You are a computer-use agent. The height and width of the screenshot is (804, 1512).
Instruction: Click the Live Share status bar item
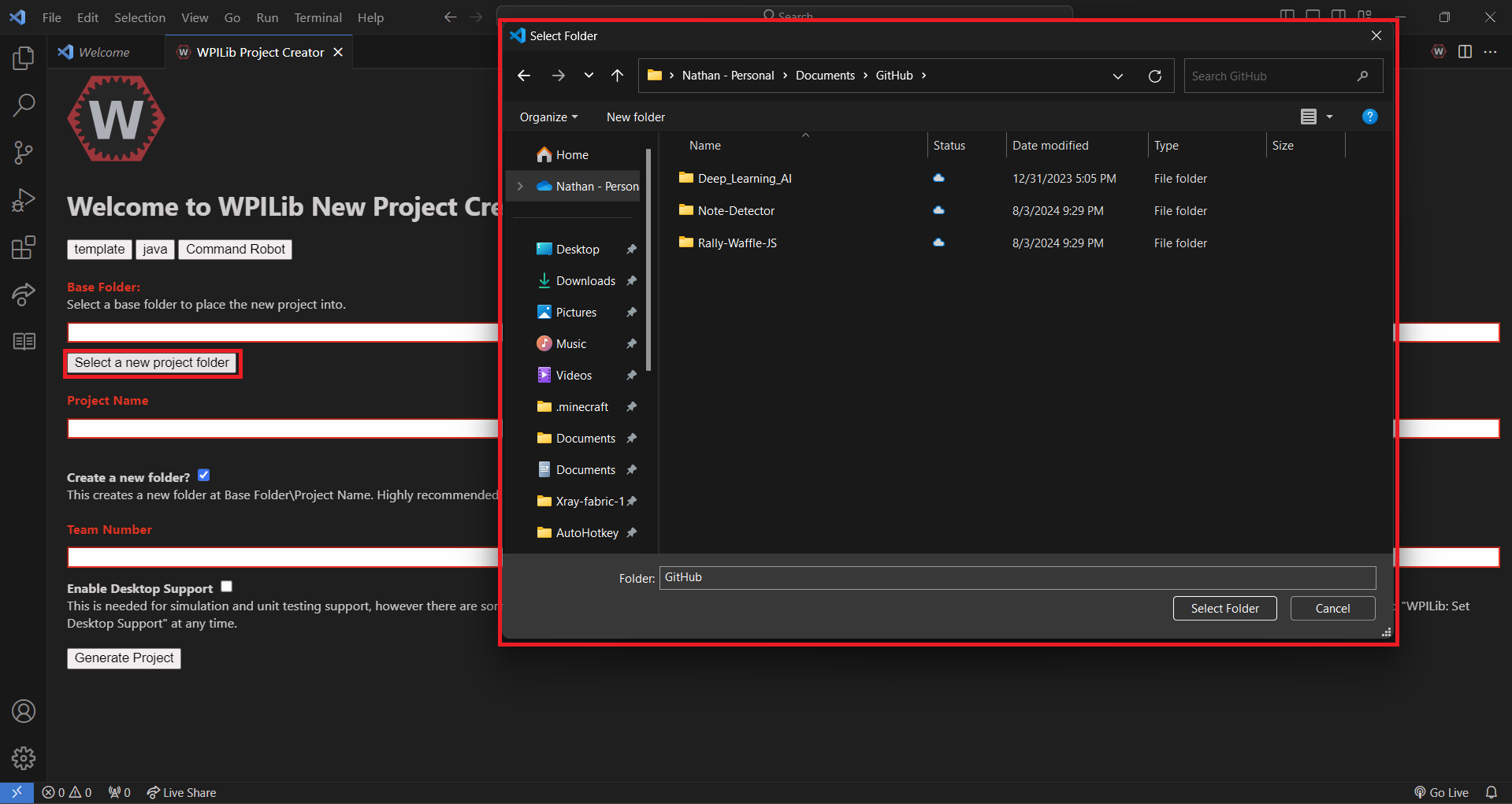click(x=181, y=792)
